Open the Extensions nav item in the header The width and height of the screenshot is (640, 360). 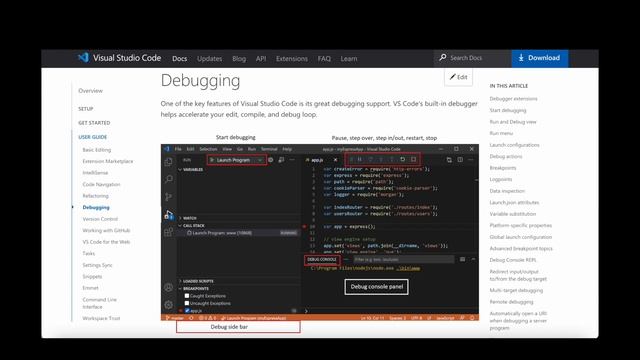(x=292, y=58)
